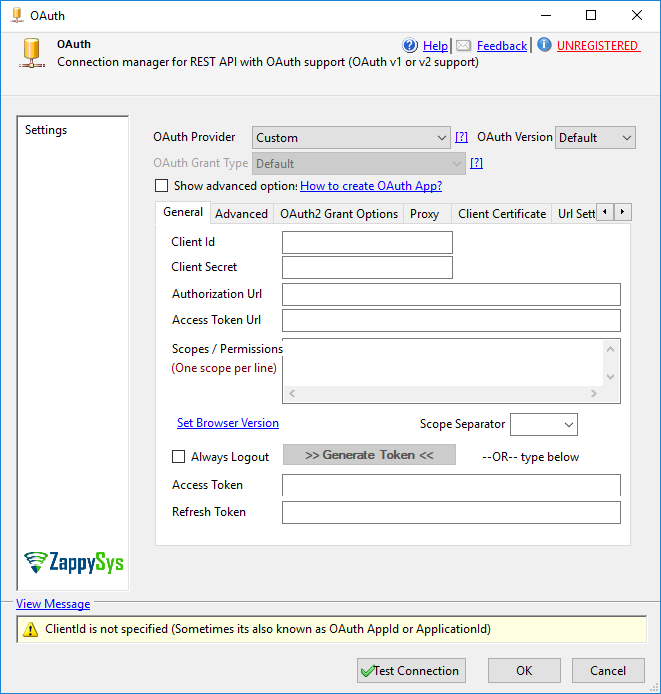Image resolution: width=661 pixels, height=694 pixels.
Task: Click the Test Connection button
Action: 411,671
